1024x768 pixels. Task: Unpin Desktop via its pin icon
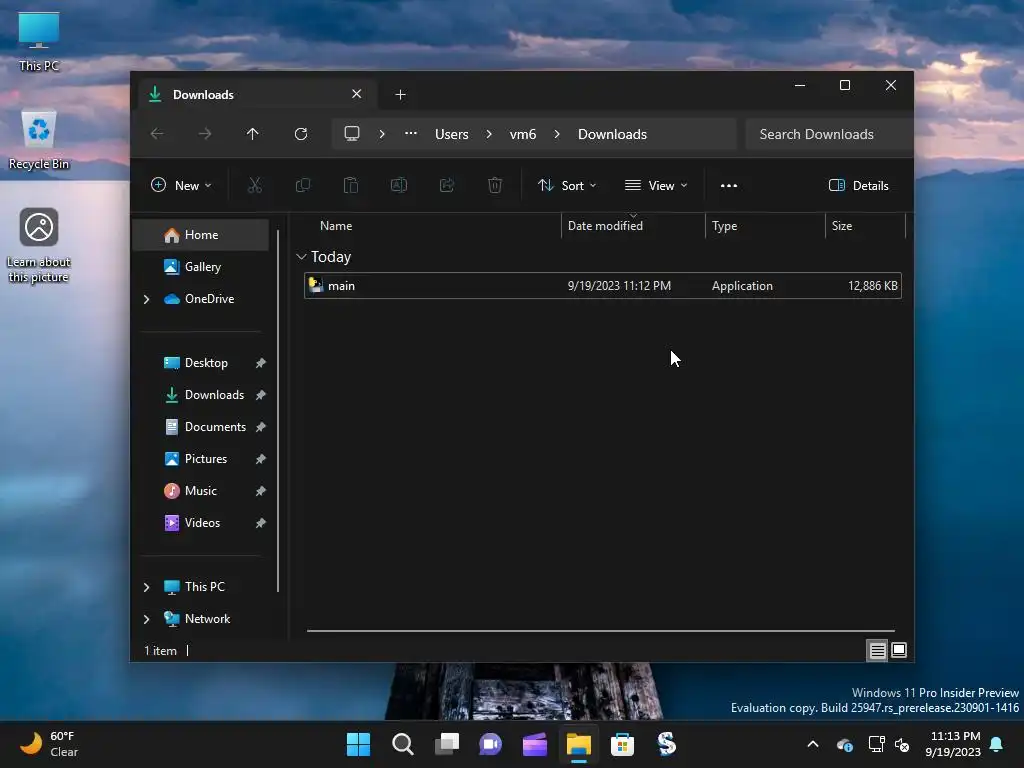(261, 363)
